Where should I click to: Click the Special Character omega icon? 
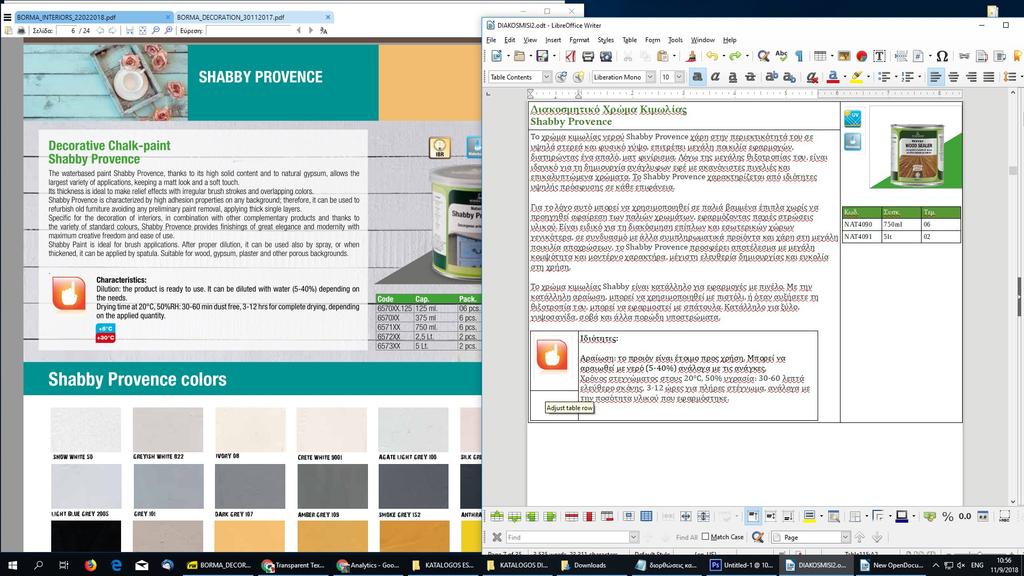coord(941,57)
